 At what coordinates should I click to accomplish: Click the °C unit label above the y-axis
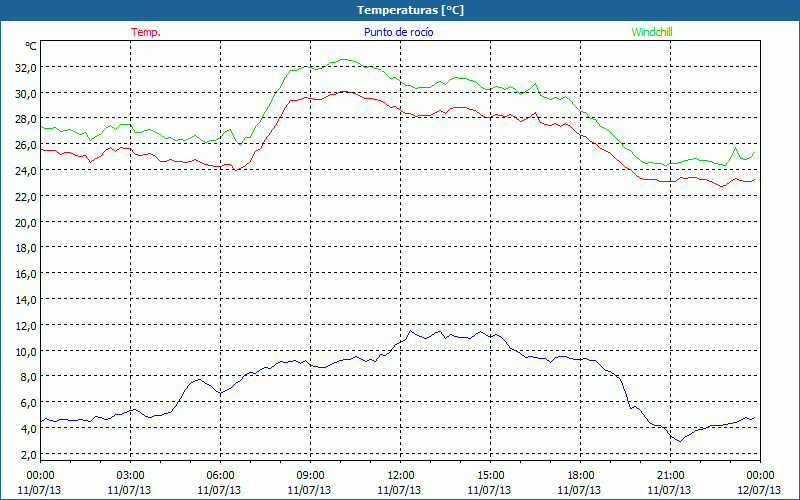point(31,46)
